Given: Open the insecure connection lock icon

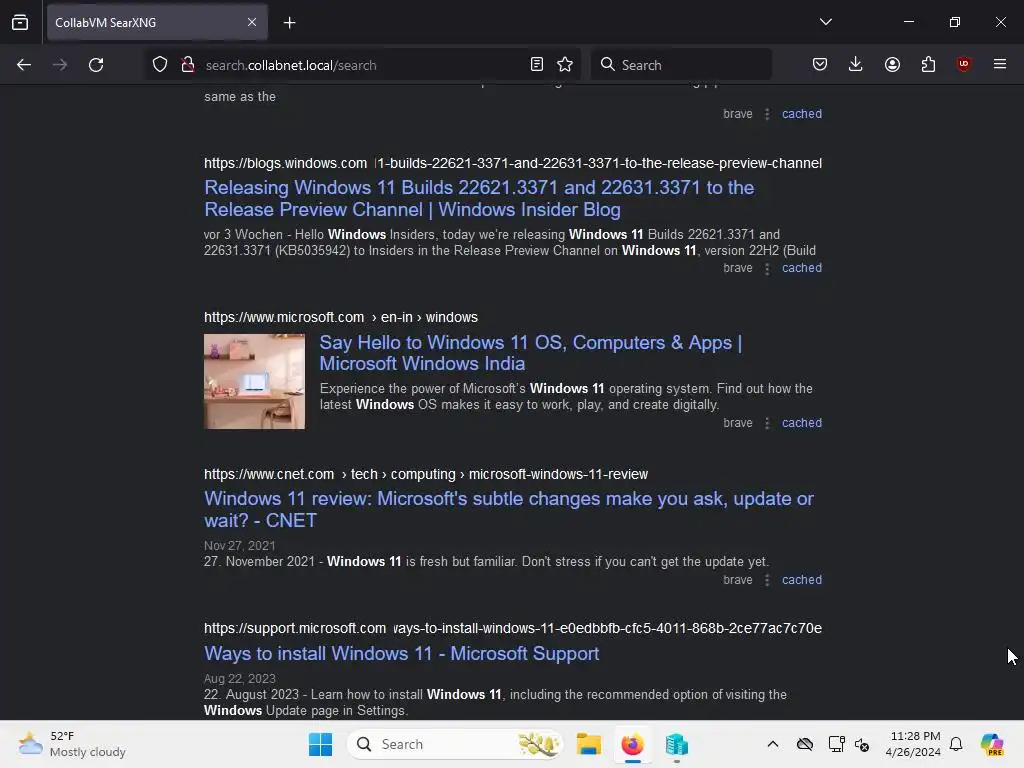Looking at the screenshot, I should click(x=188, y=65).
